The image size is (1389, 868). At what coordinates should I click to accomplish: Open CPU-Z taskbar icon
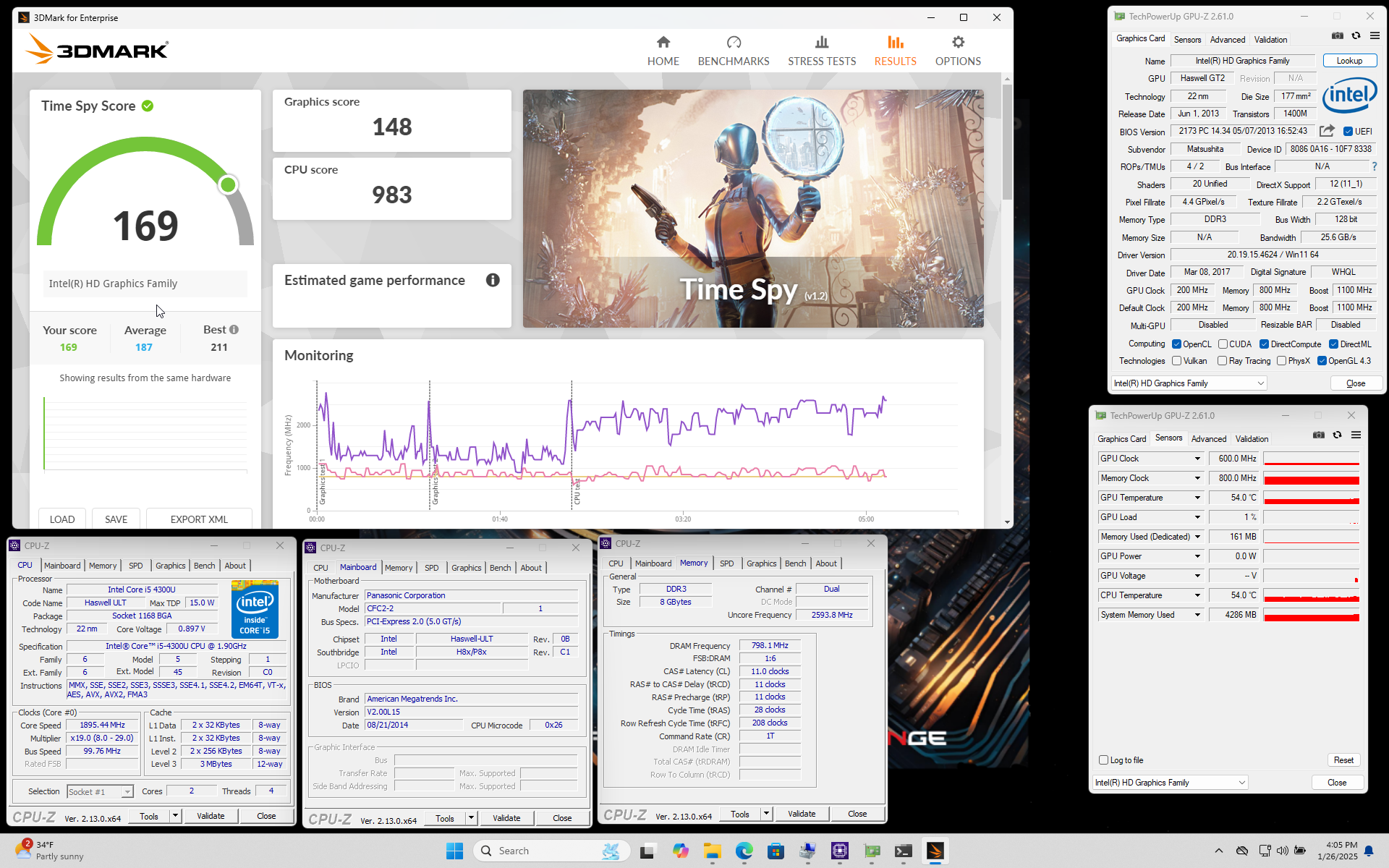point(839,851)
